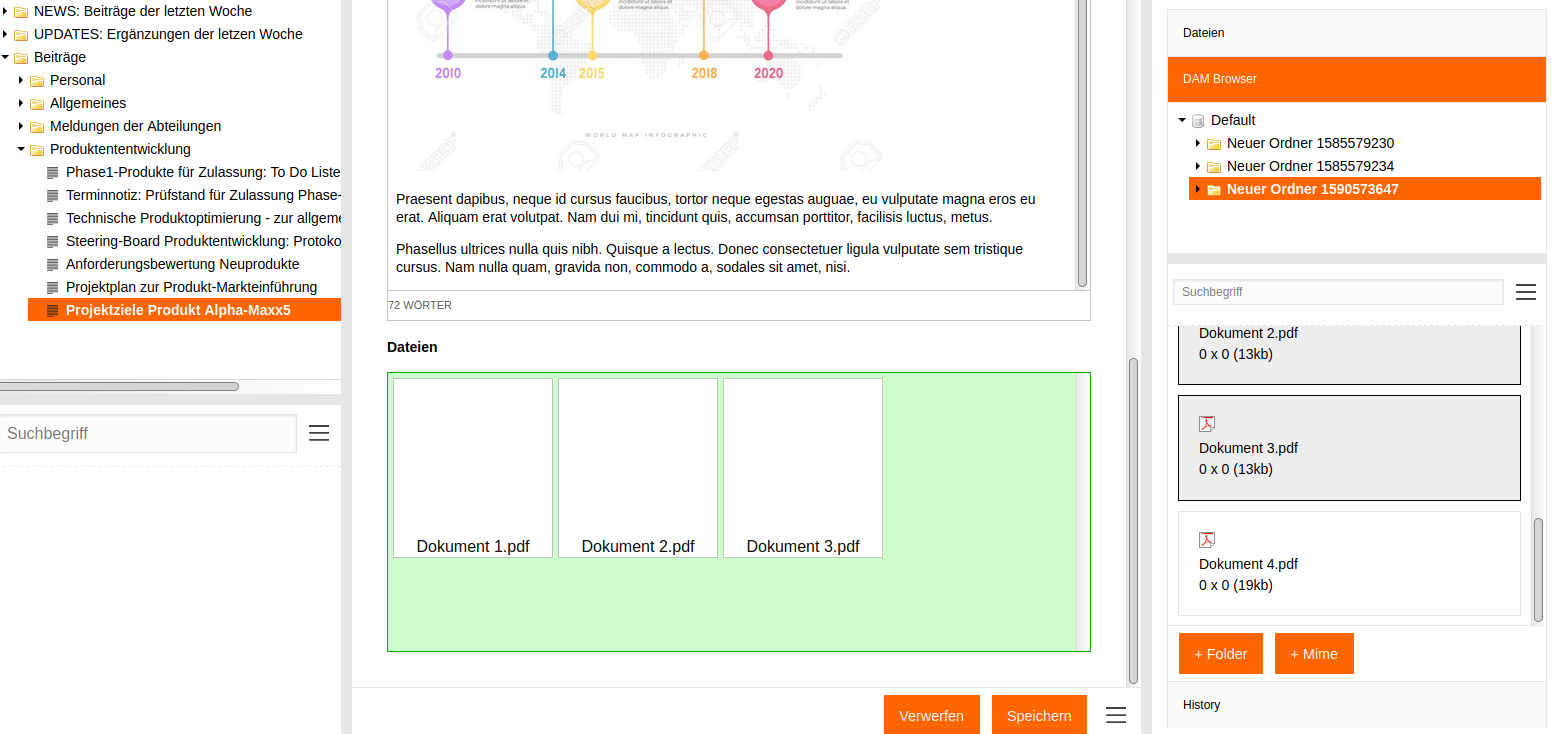
Task: Open hamburger menu next to left Suchbegriff field
Action: tap(319, 433)
